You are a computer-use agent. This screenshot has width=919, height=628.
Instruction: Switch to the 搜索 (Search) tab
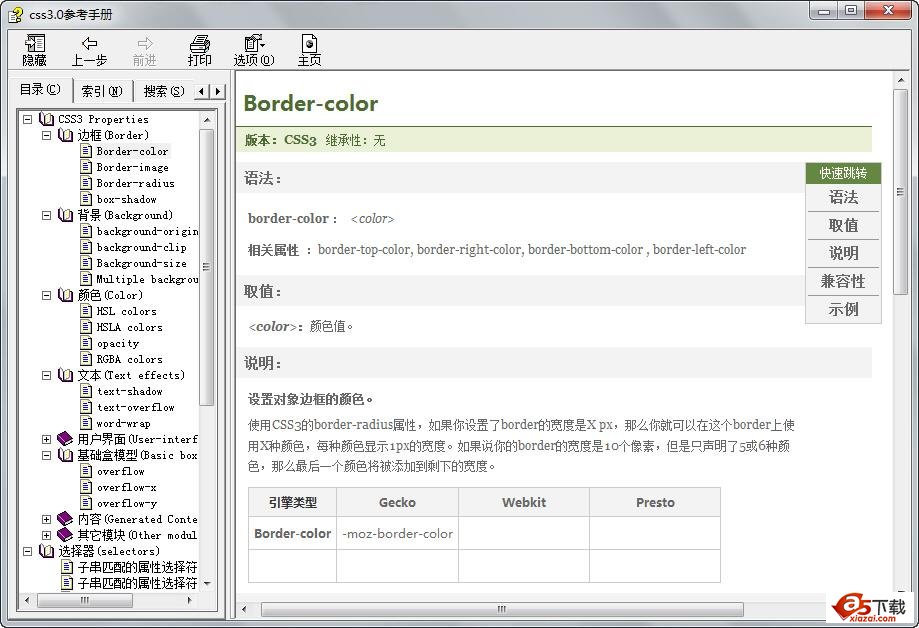coord(163,91)
